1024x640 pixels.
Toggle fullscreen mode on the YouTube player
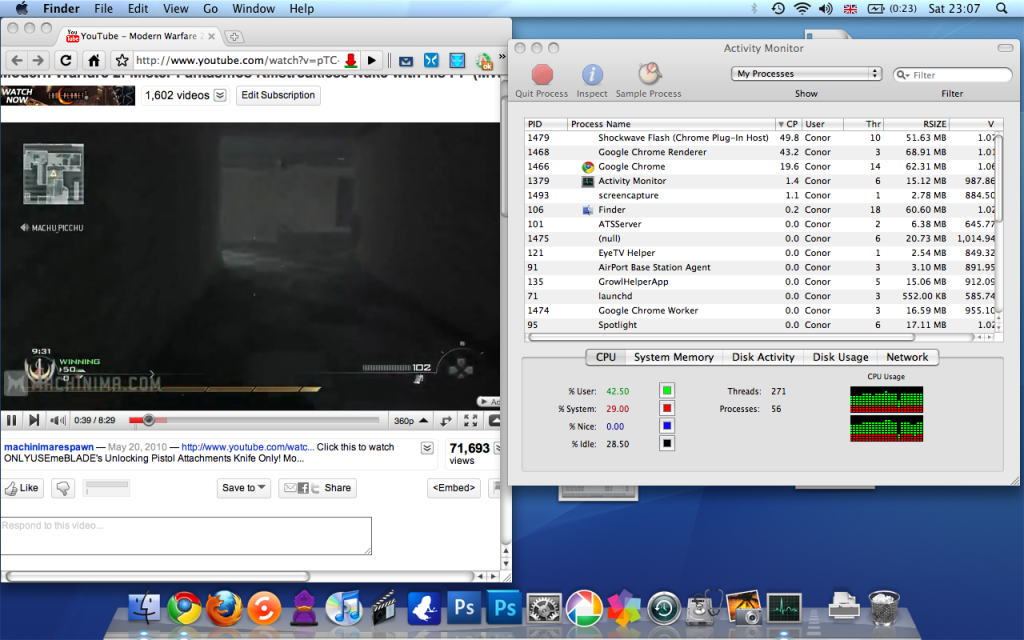click(470, 421)
